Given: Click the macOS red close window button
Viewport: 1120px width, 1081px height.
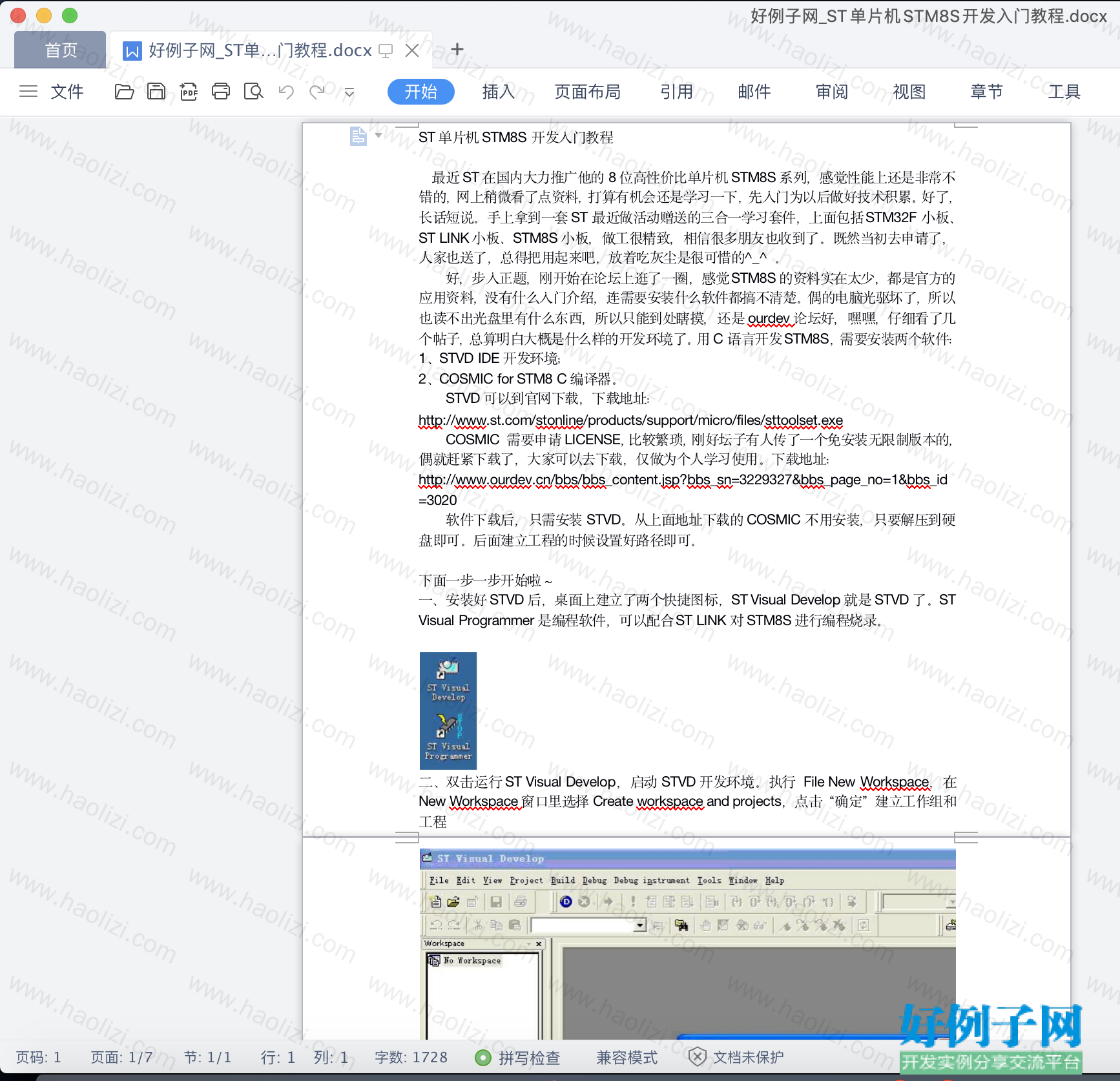Looking at the screenshot, I should point(18,15).
